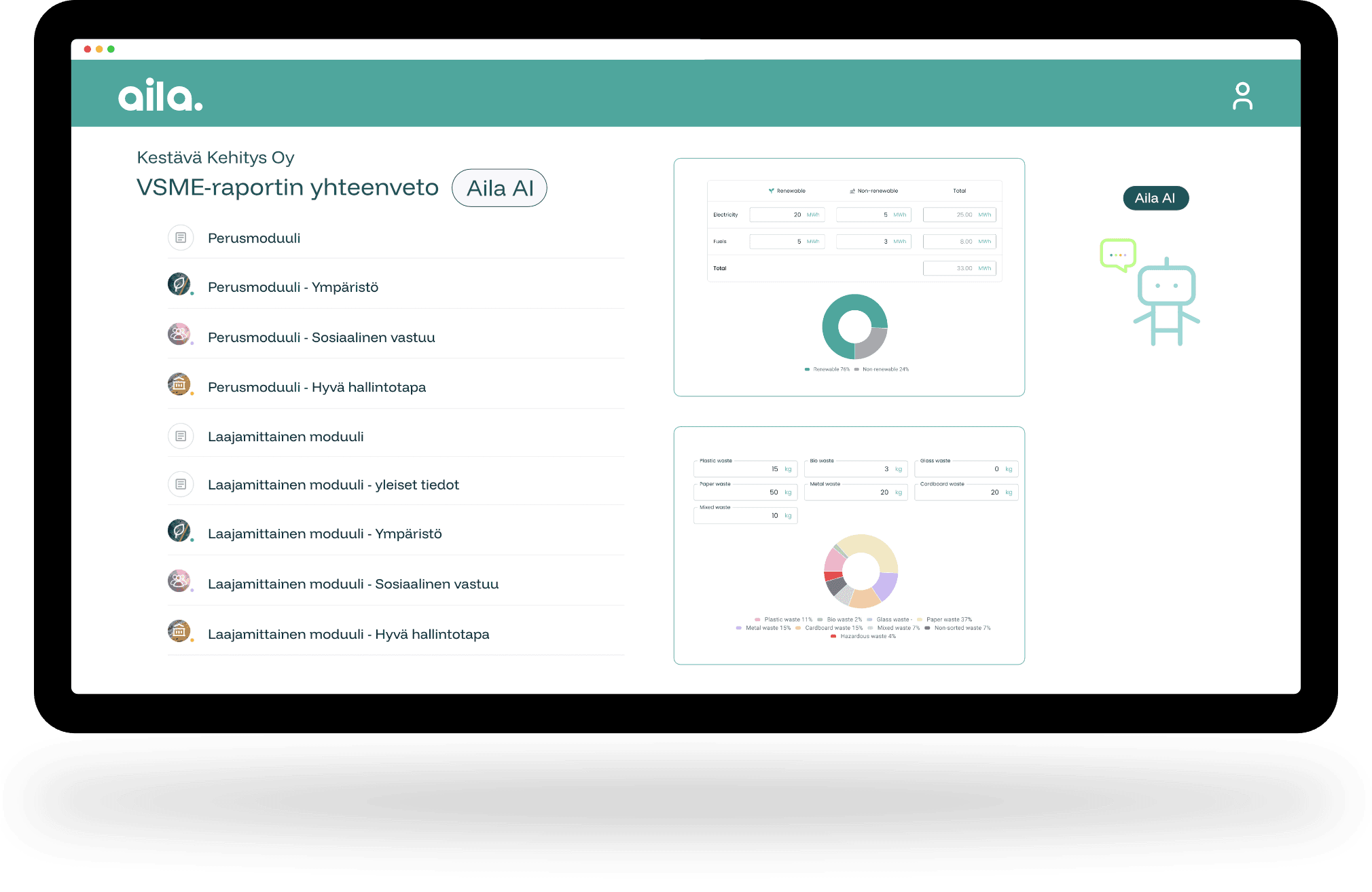Click the Aila AI robot mascot illustration

[x=1166, y=299]
